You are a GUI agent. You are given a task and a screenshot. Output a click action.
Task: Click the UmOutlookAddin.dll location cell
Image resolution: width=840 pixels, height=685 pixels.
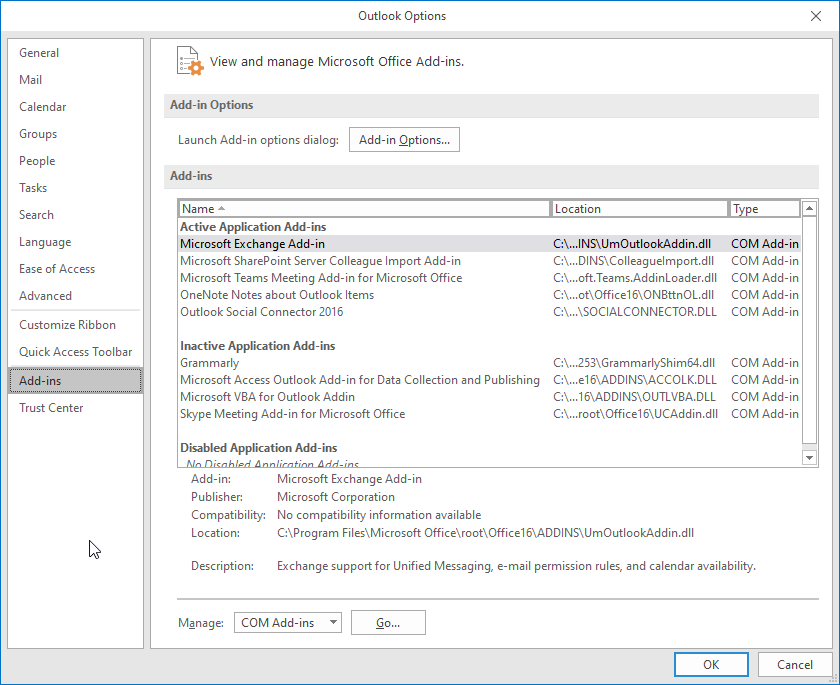[632, 244]
